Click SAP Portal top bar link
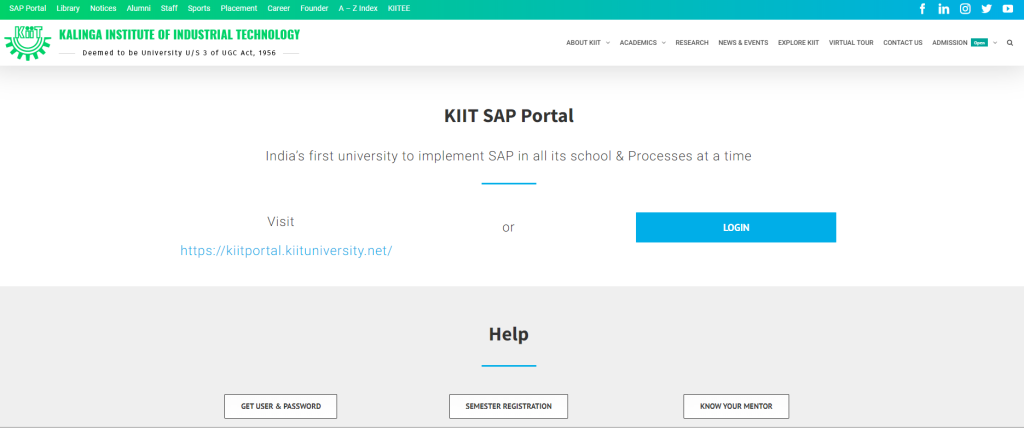 point(27,8)
